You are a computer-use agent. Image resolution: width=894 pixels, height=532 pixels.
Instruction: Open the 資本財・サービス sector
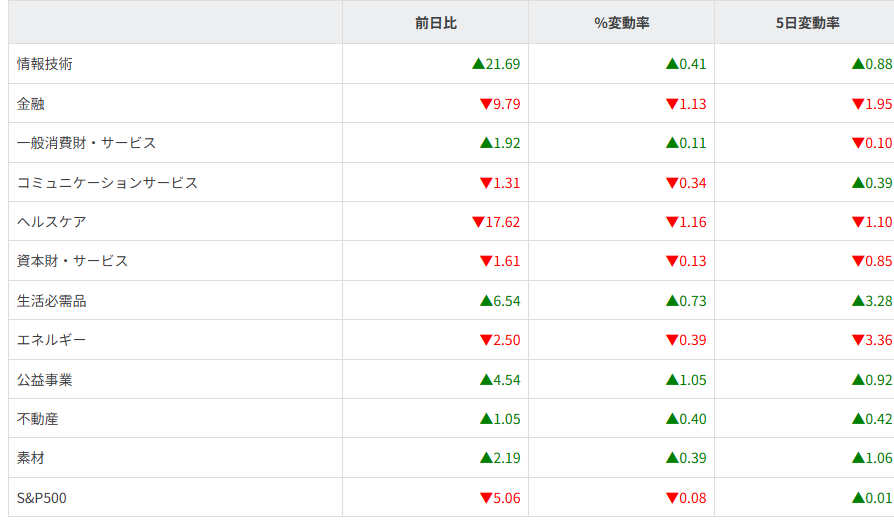point(73,261)
